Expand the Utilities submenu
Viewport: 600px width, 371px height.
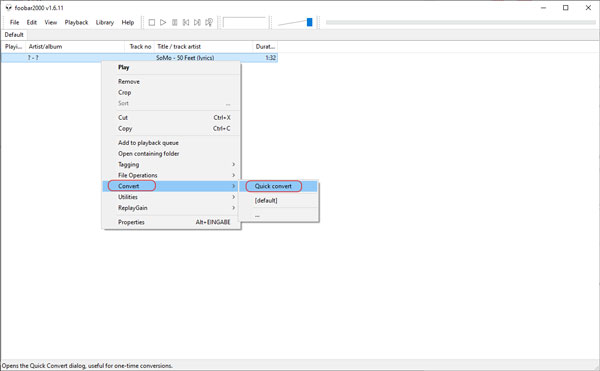(171, 197)
